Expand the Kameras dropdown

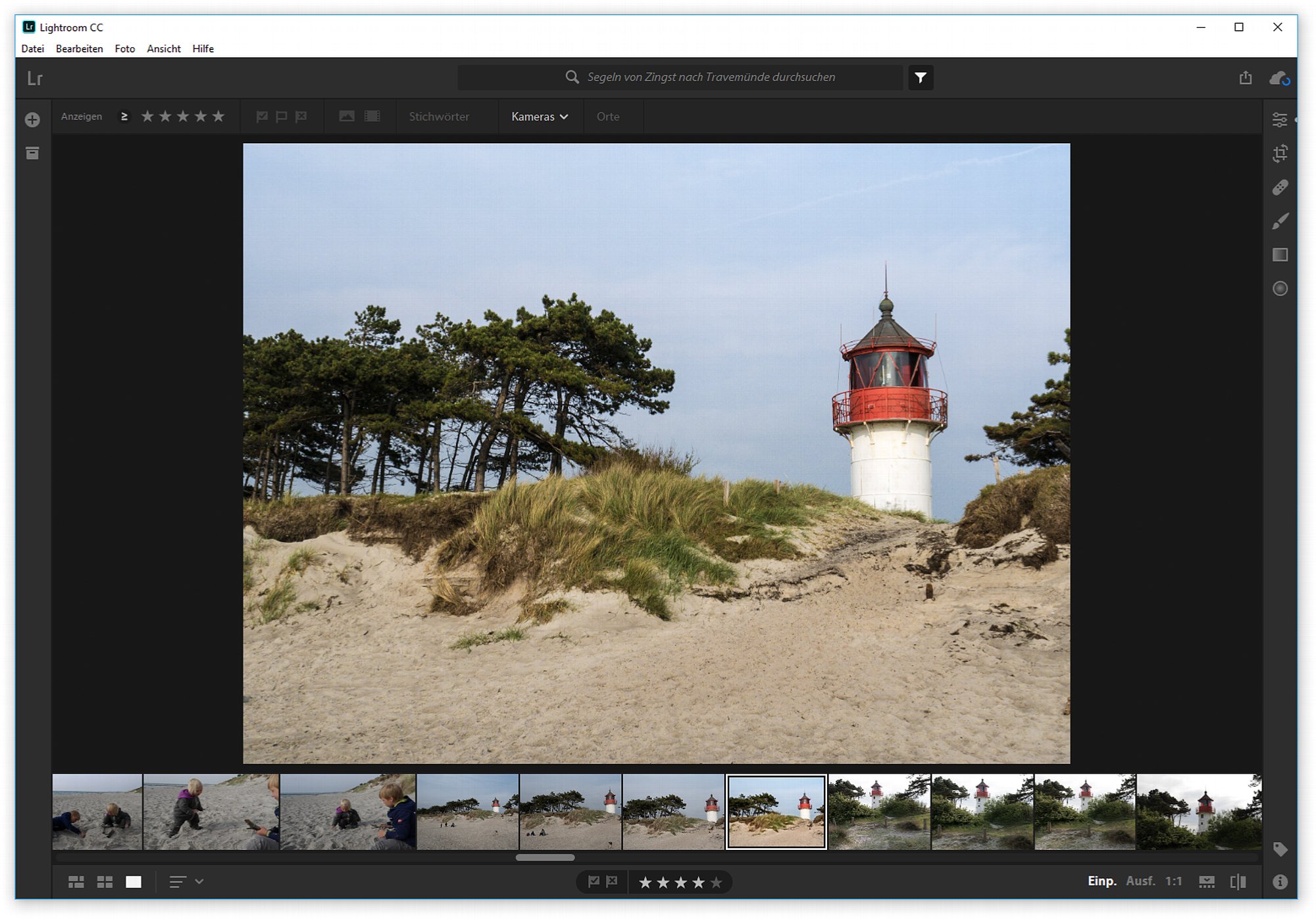[x=540, y=116]
